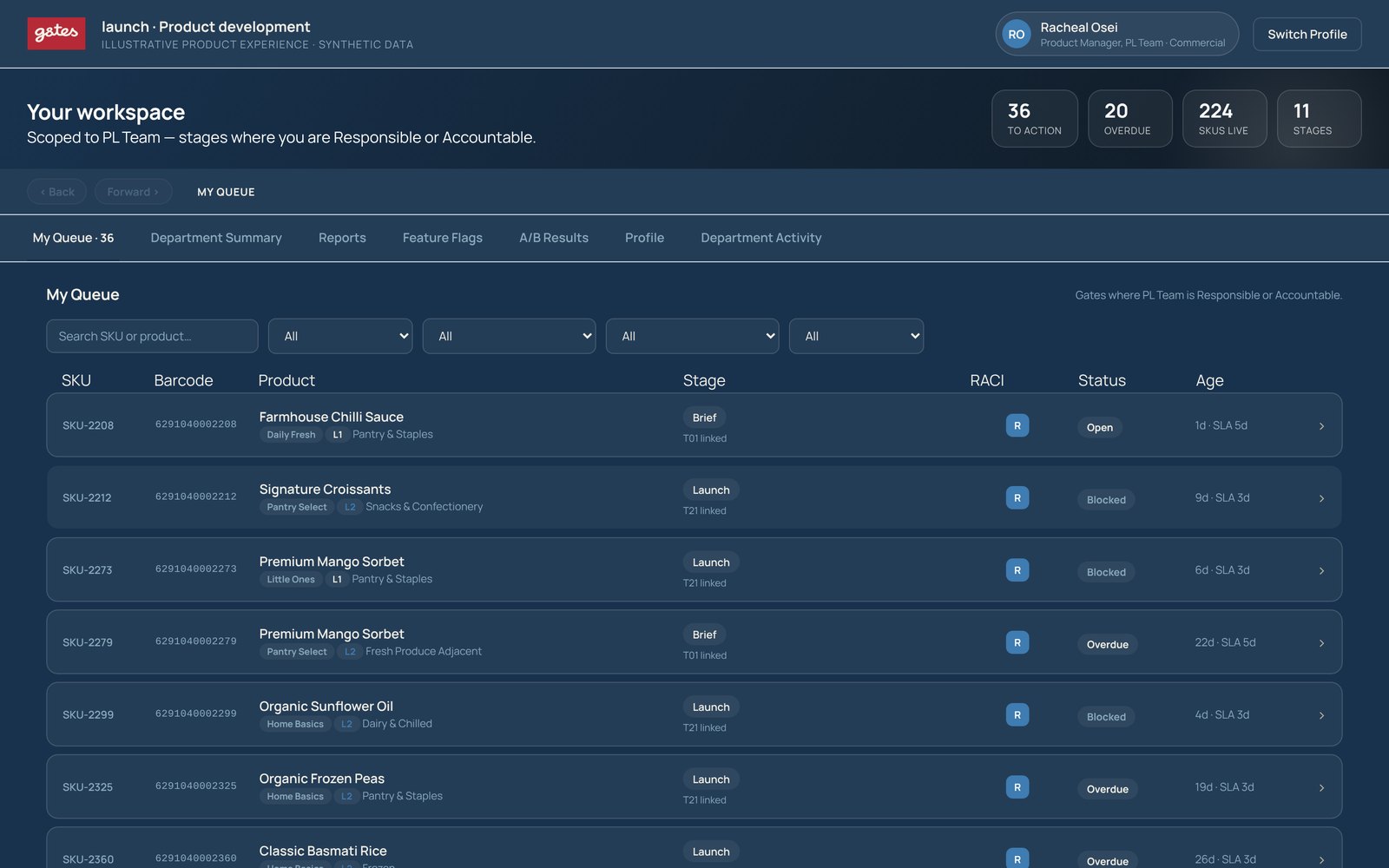This screenshot has width=1389, height=868.
Task: Switch to the My Queue · 36 tab
Action: point(73,238)
